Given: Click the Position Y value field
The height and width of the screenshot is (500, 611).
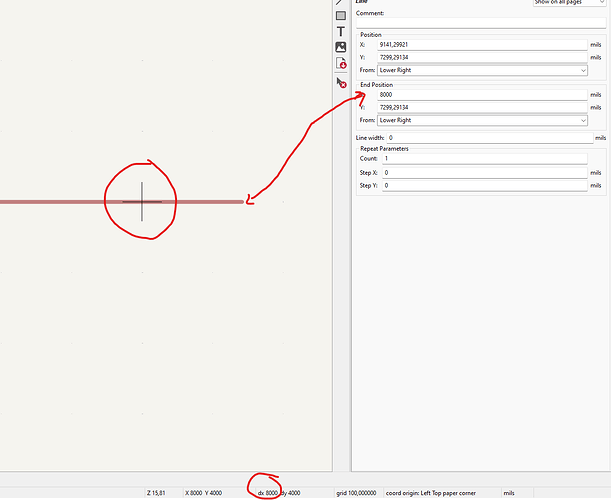Looking at the screenshot, I should point(482,58).
